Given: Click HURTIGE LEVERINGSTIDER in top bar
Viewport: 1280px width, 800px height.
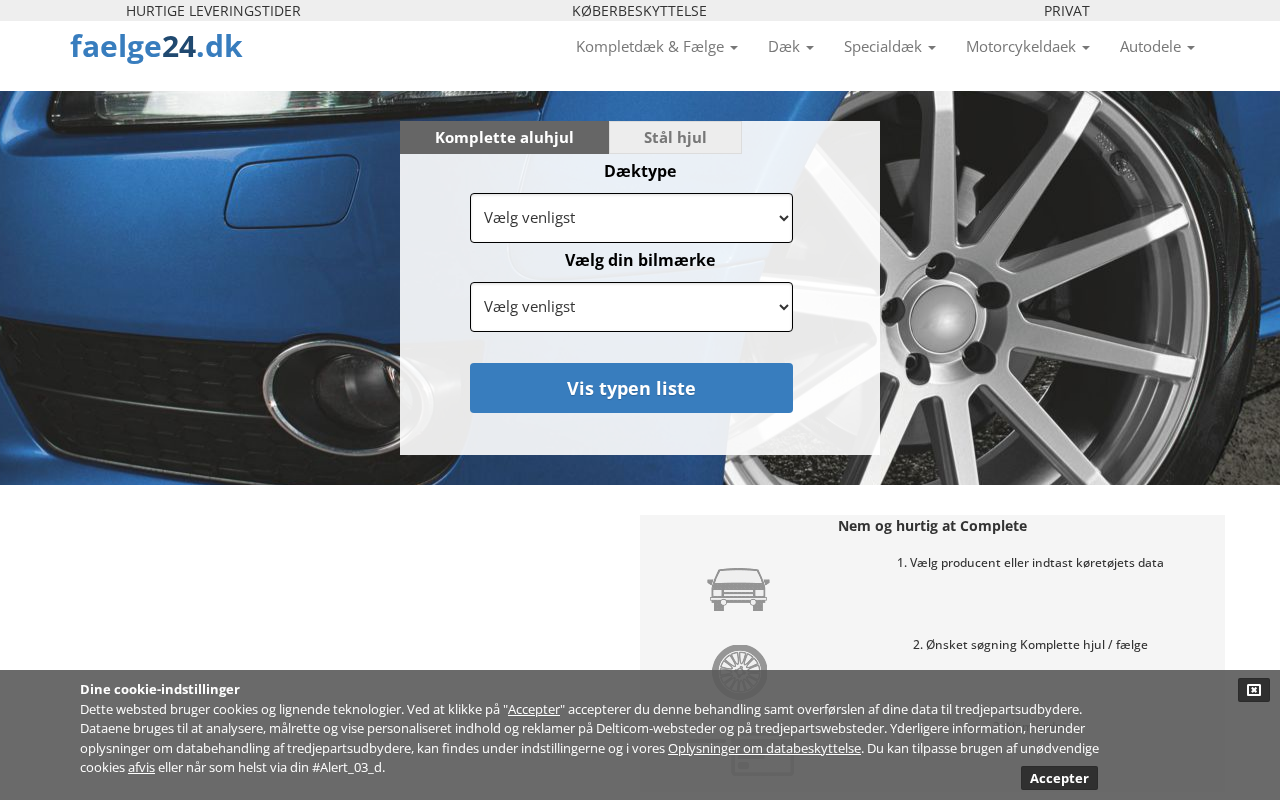Looking at the screenshot, I should pos(213,11).
